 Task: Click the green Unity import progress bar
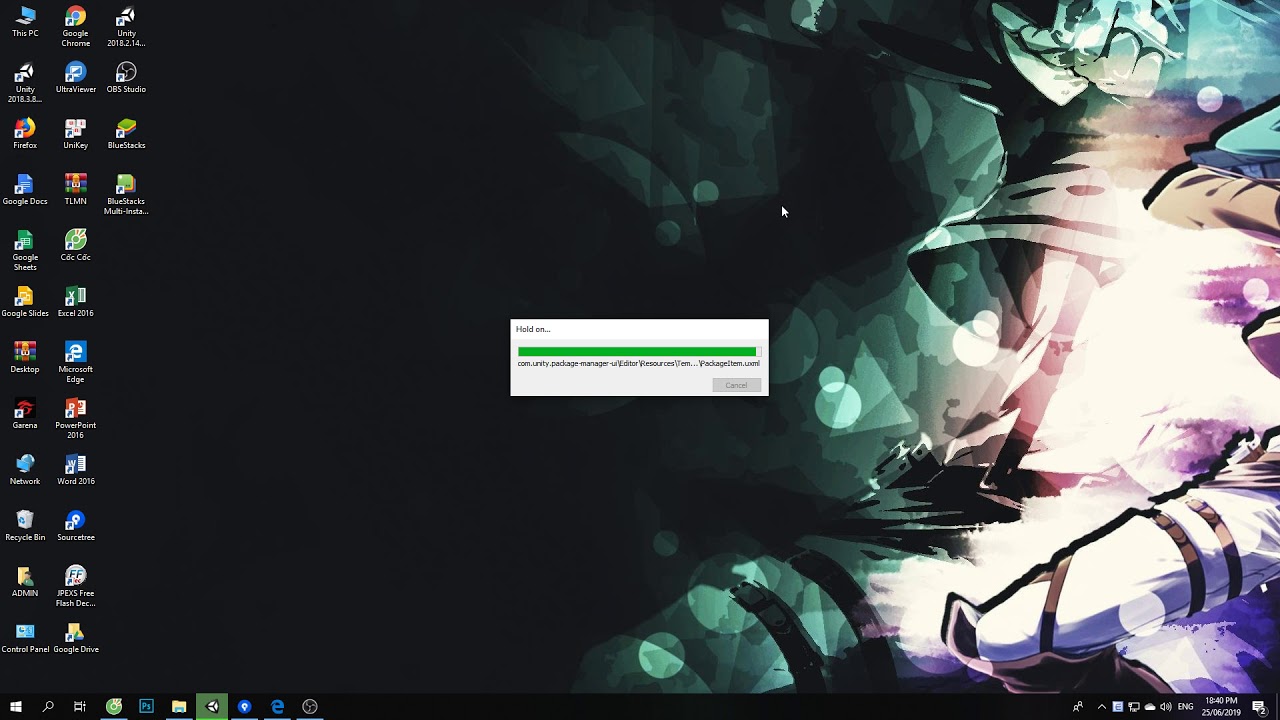pos(639,351)
